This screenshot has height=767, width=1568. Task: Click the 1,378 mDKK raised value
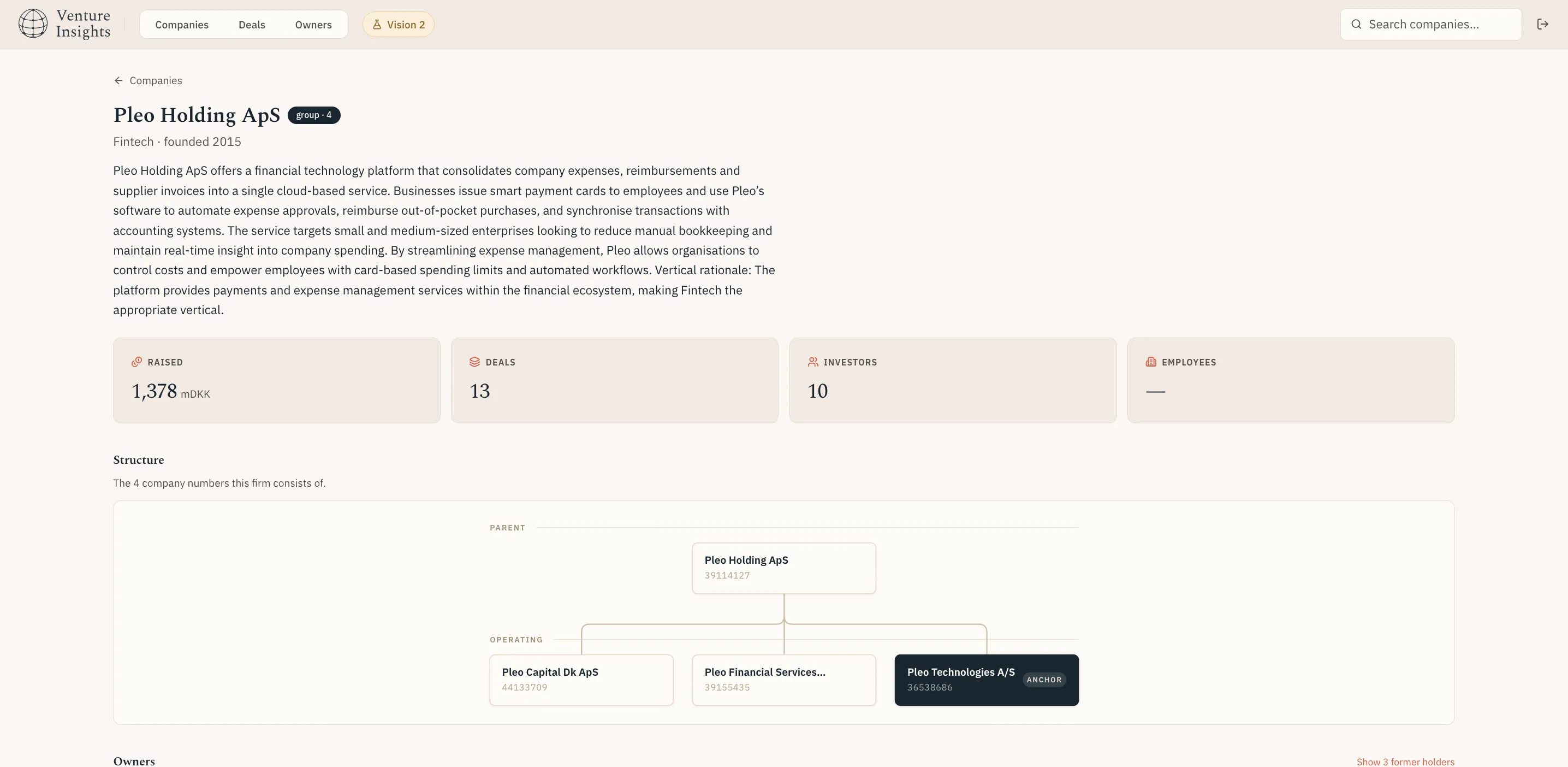pos(170,391)
